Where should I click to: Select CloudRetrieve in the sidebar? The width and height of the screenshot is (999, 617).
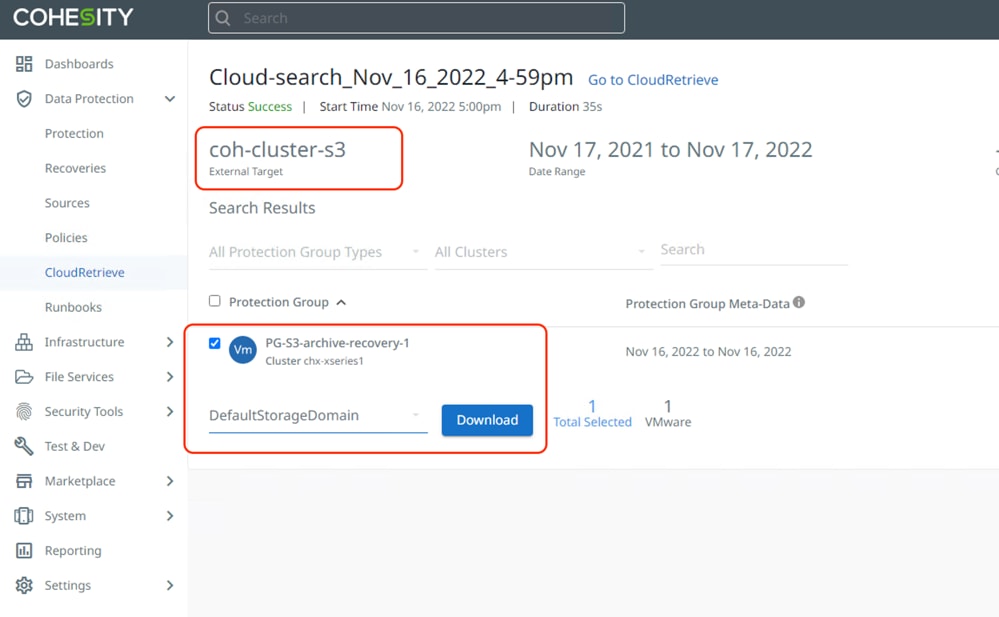(84, 272)
